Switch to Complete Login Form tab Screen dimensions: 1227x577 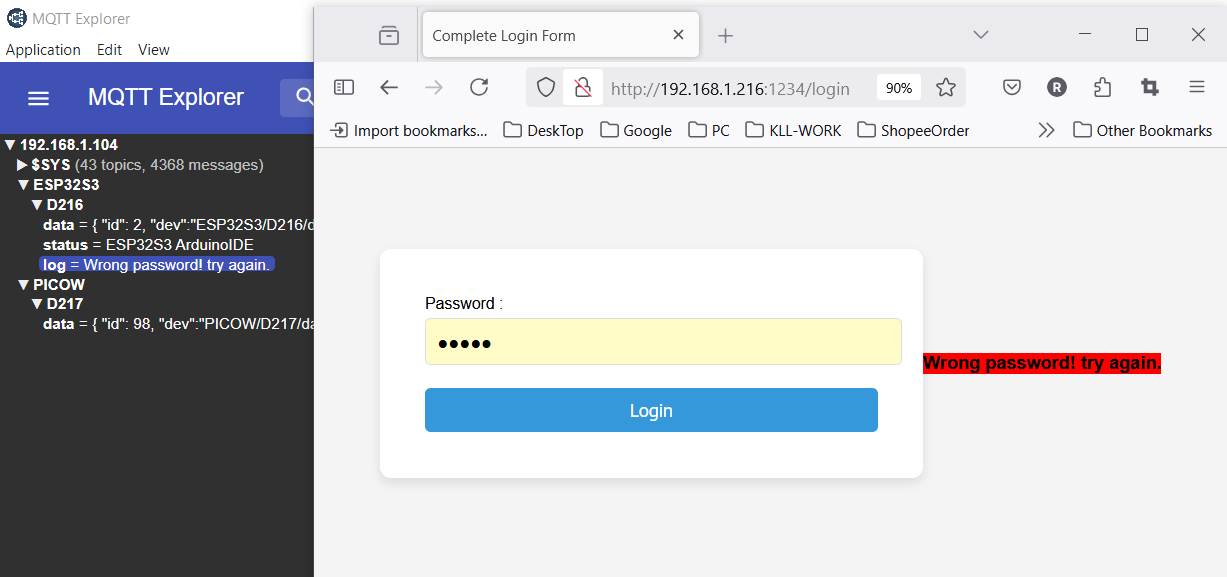point(547,36)
